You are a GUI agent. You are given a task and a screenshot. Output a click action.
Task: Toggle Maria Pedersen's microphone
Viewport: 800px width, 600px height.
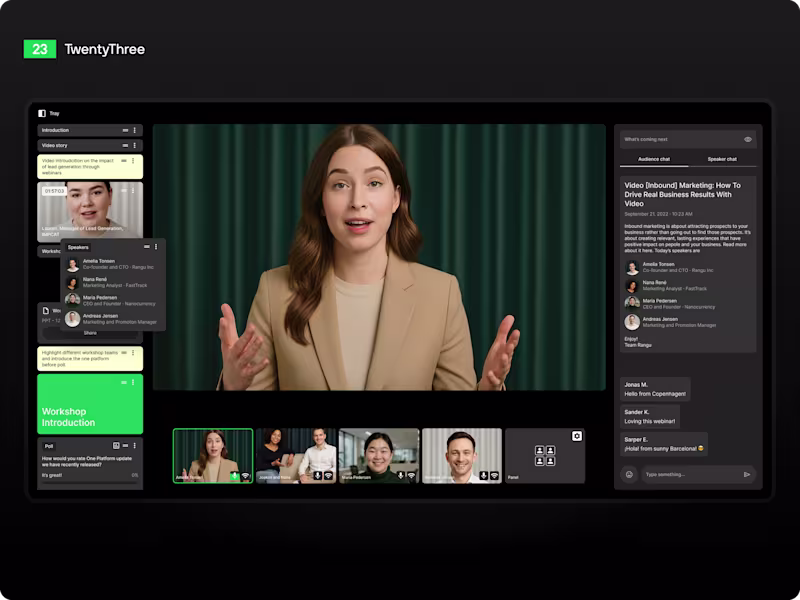(x=401, y=476)
